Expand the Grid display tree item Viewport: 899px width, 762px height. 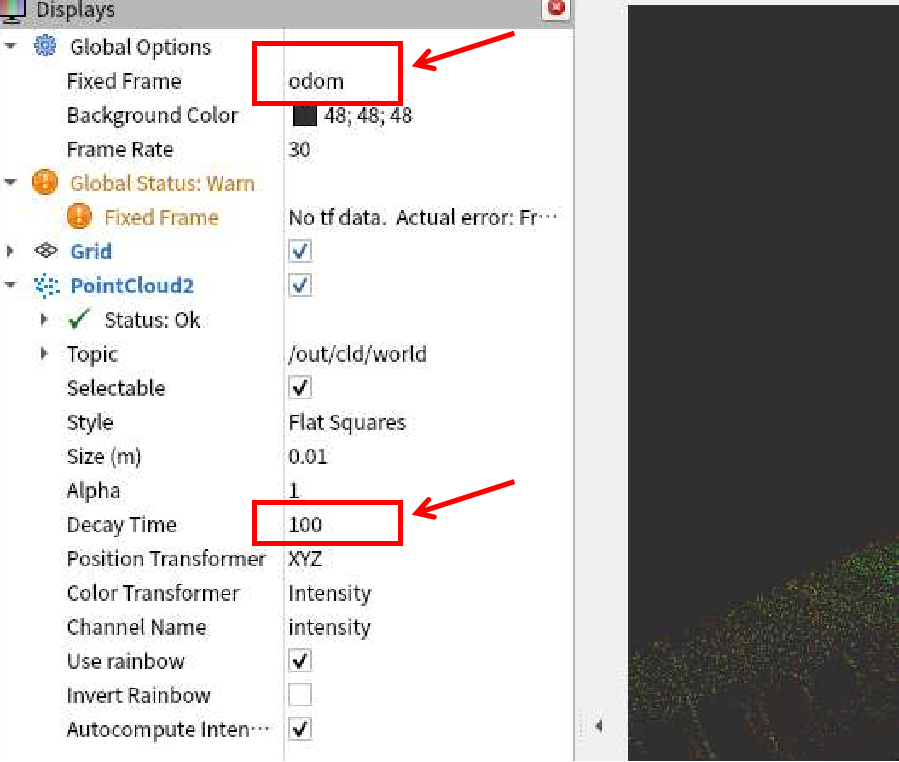[x=11, y=251]
